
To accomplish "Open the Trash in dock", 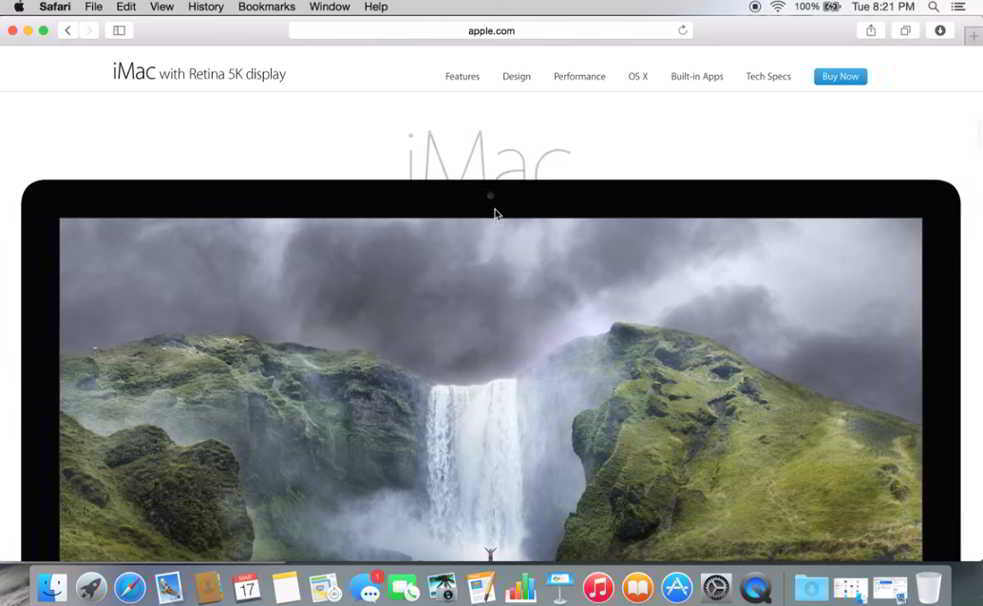I will tap(928, 588).
